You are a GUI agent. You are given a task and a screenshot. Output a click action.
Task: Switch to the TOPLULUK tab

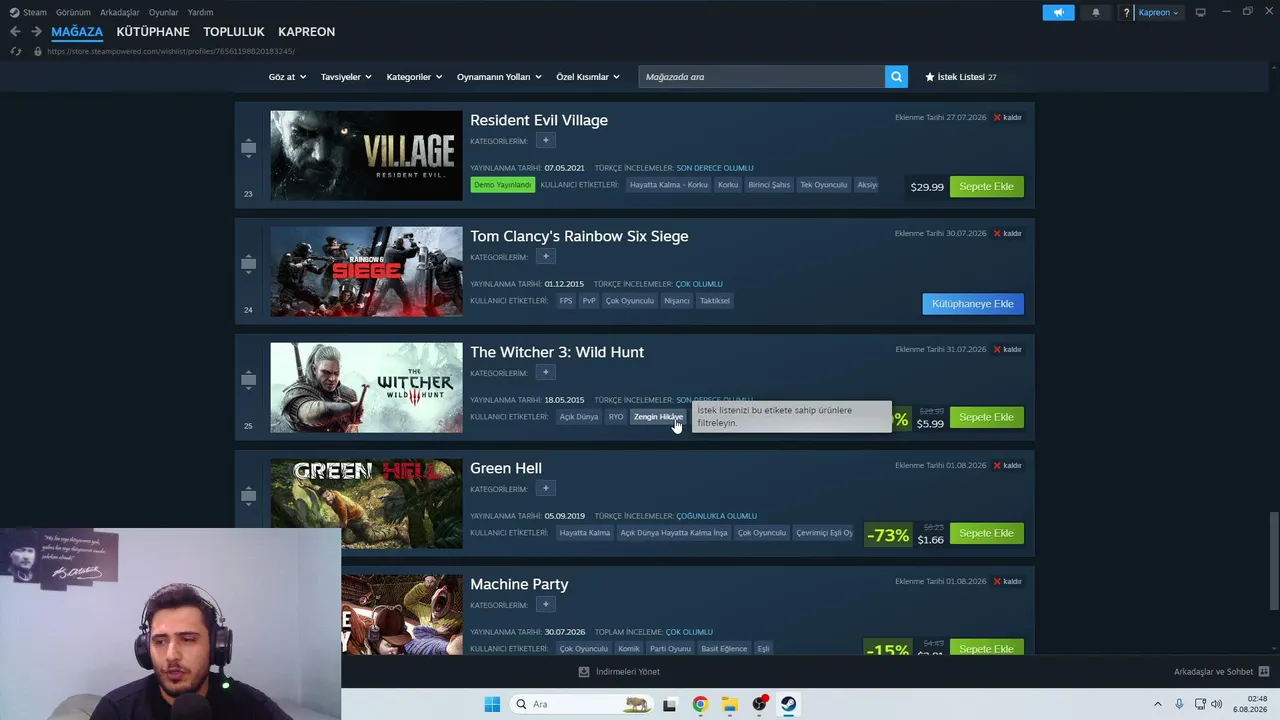[234, 32]
